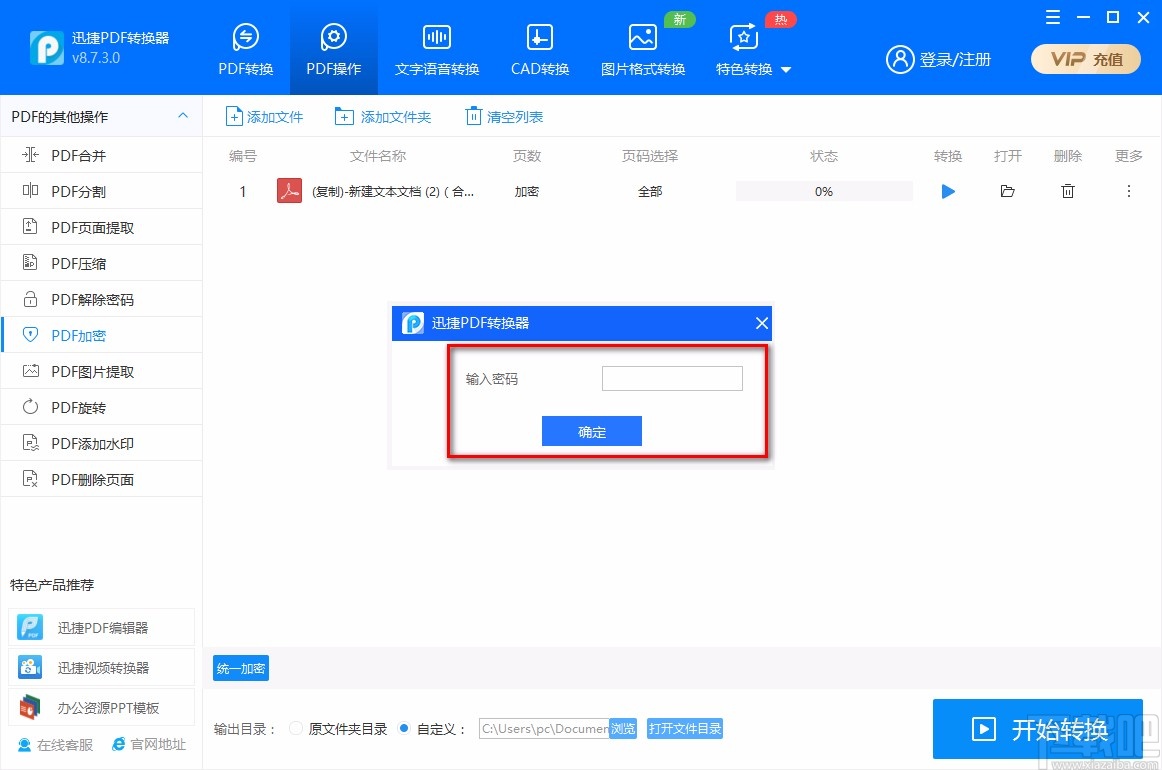Viewport: 1162px width, 770px height.
Task: Select PDF分割 in the sidebar
Action: coord(102,191)
